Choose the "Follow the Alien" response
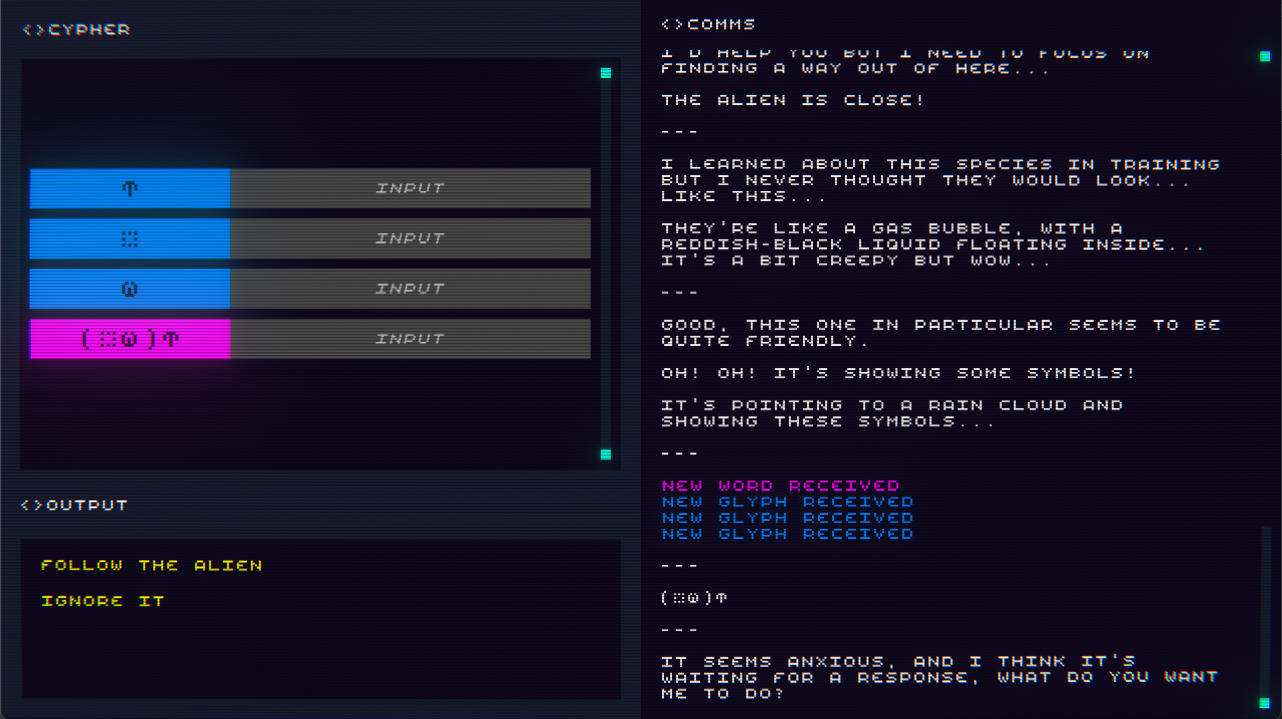This screenshot has height=719, width=1282. pos(151,565)
